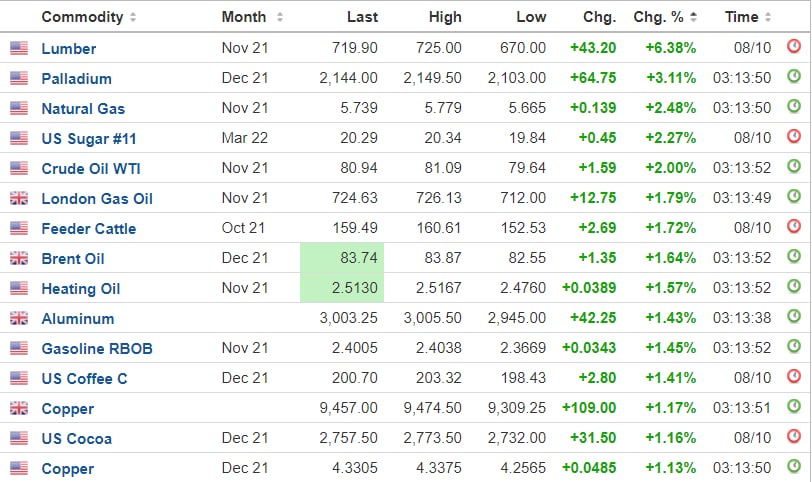Viewport: 812px width, 482px height.
Task: Click the Oct 21 month for Feeder Cattle
Action: pos(243,228)
